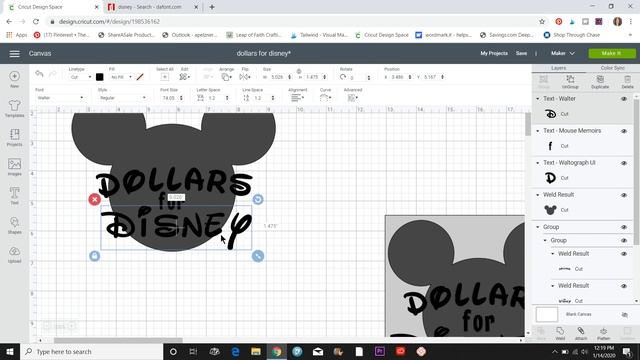Click the font size field

(168, 98)
